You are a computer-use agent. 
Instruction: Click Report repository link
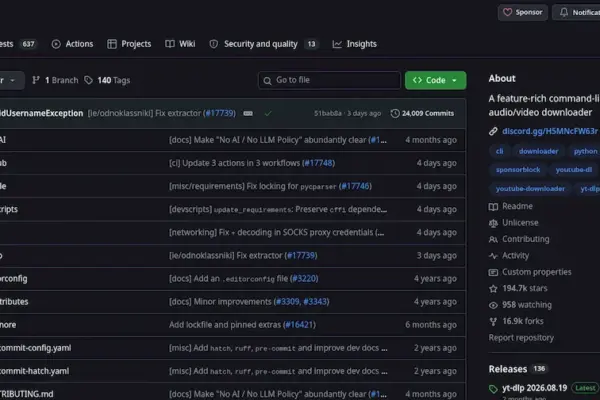click(x=521, y=338)
